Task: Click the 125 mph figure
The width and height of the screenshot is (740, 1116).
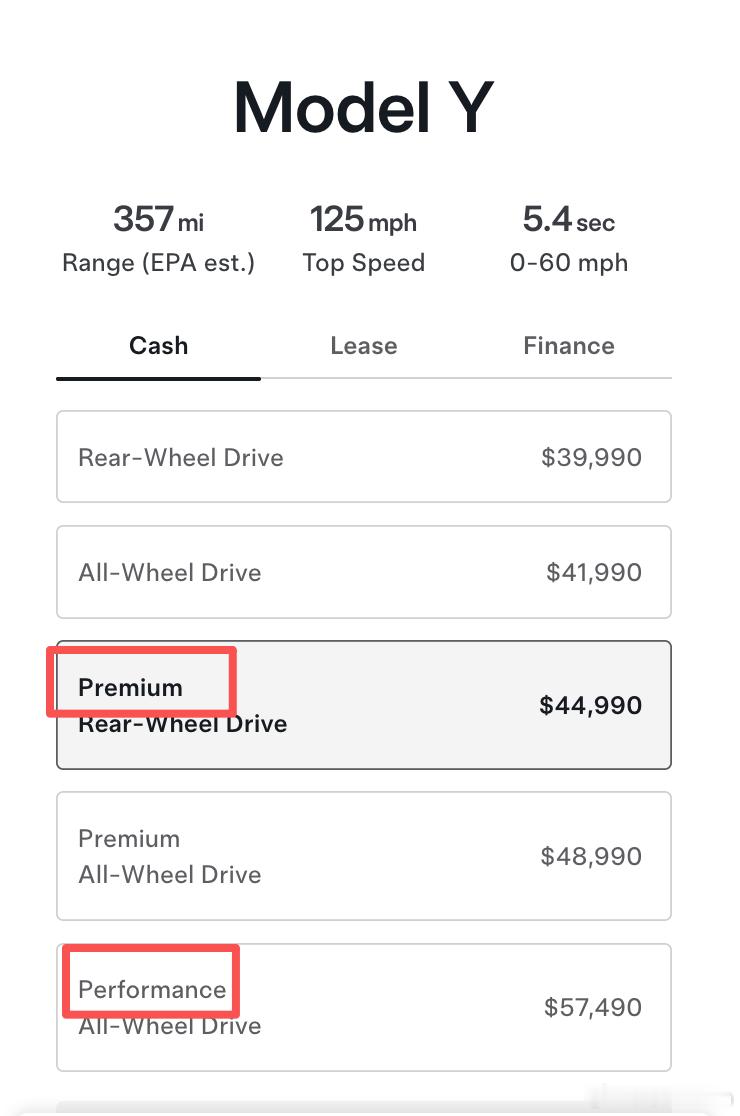Action: tap(363, 219)
